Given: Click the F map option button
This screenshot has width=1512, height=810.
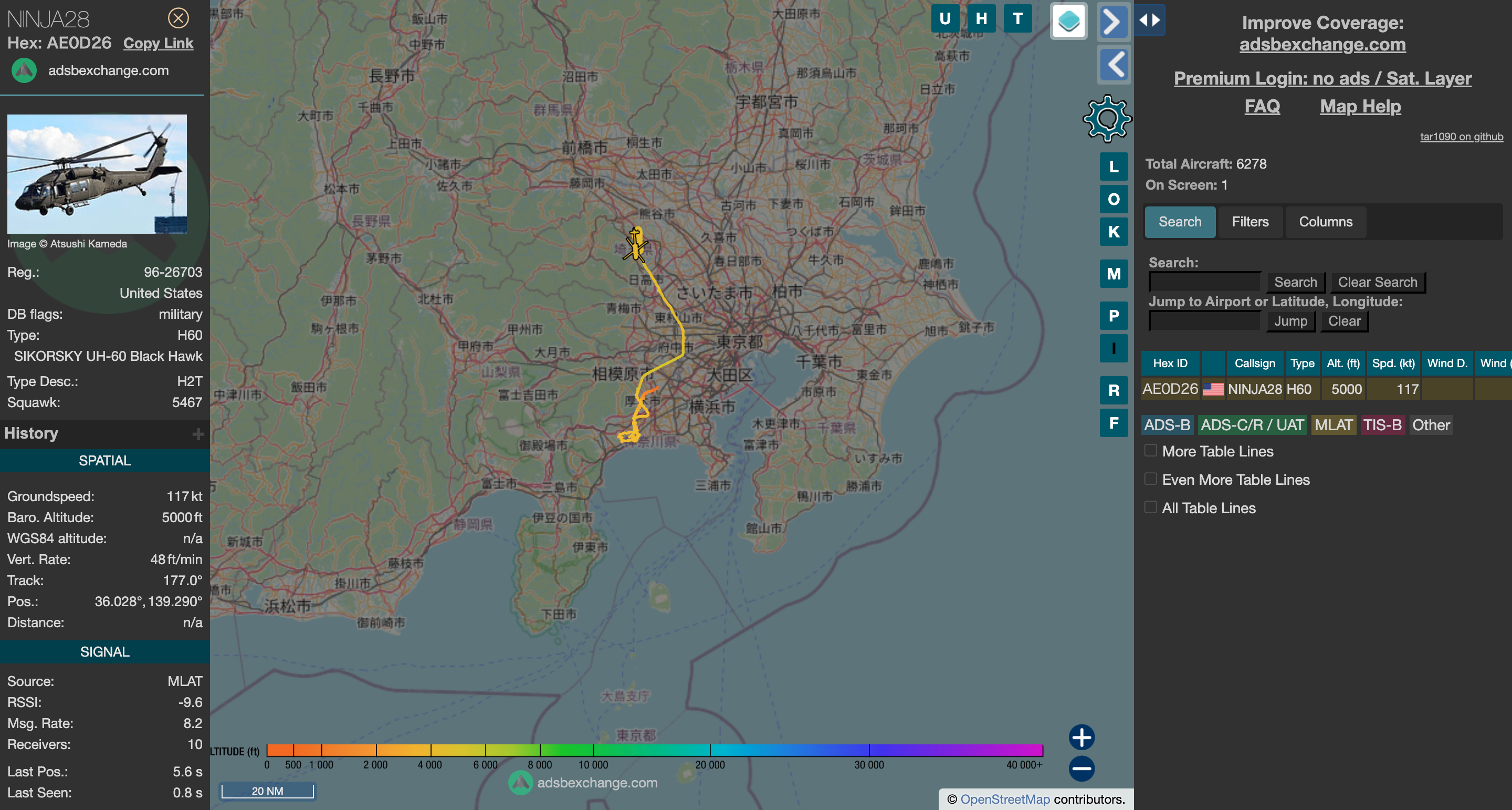Looking at the screenshot, I should (x=1114, y=423).
